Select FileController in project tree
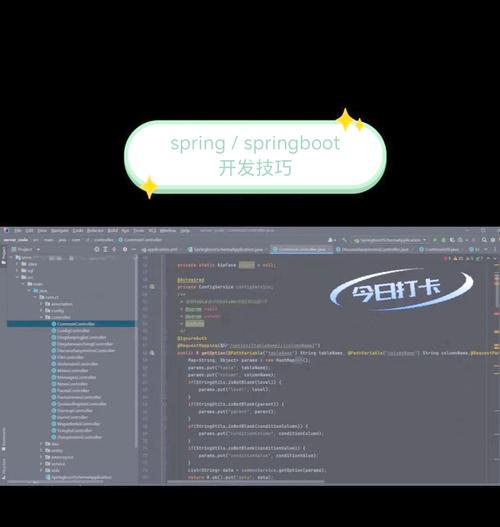This screenshot has width=500, height=527. click(70, 357)
